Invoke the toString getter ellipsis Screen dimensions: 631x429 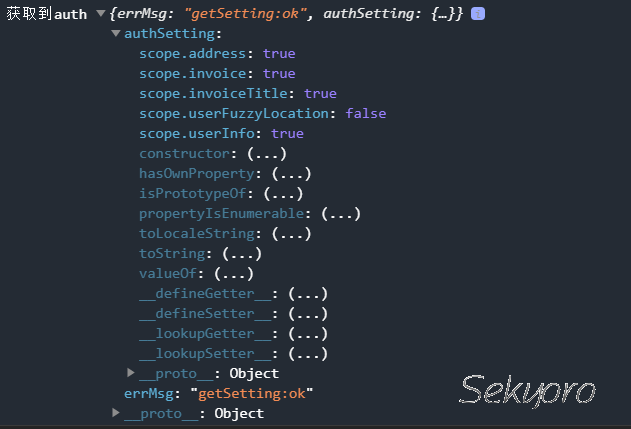point(242,254)
